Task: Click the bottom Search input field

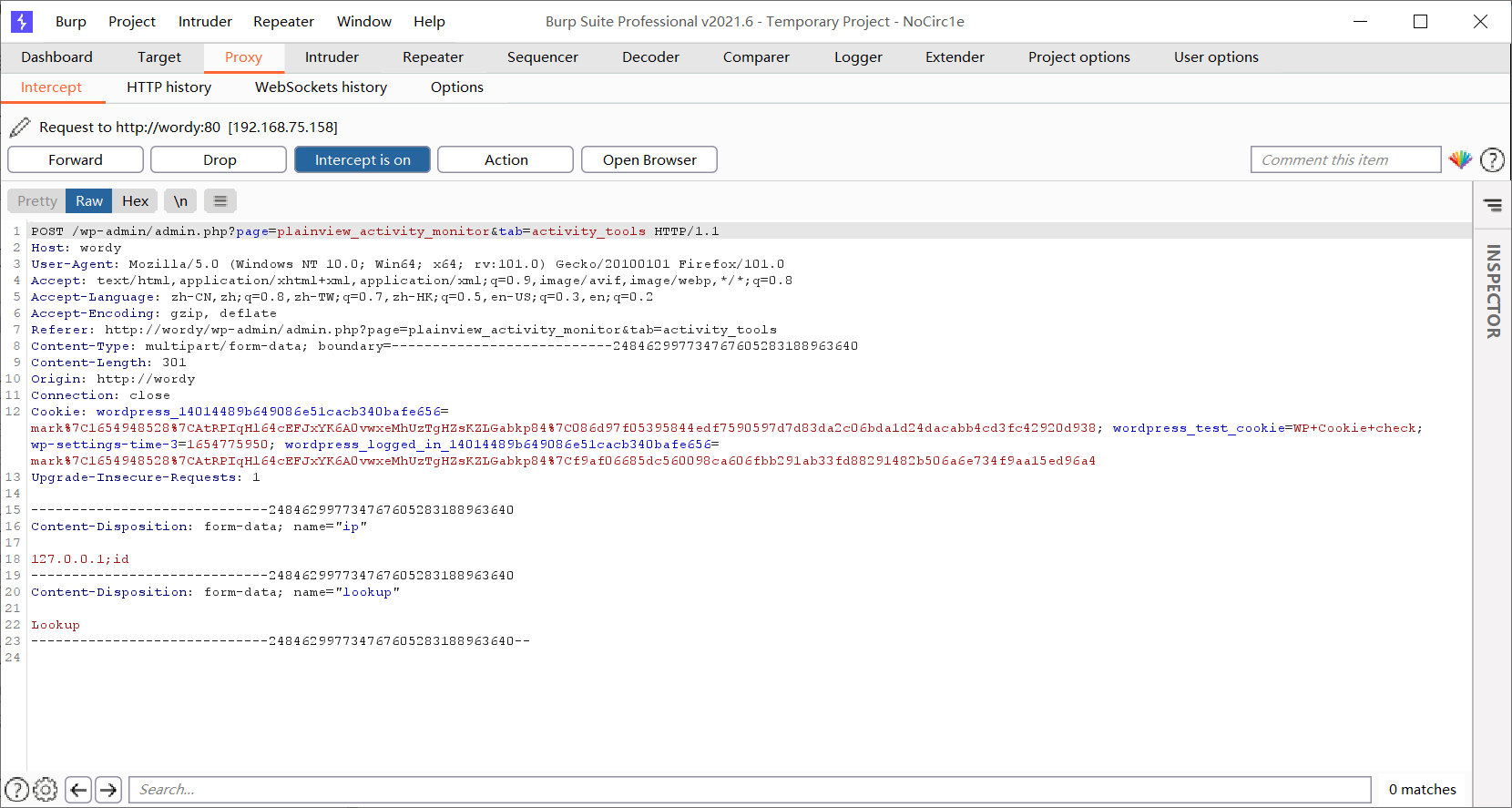Action: click(751, 789)
